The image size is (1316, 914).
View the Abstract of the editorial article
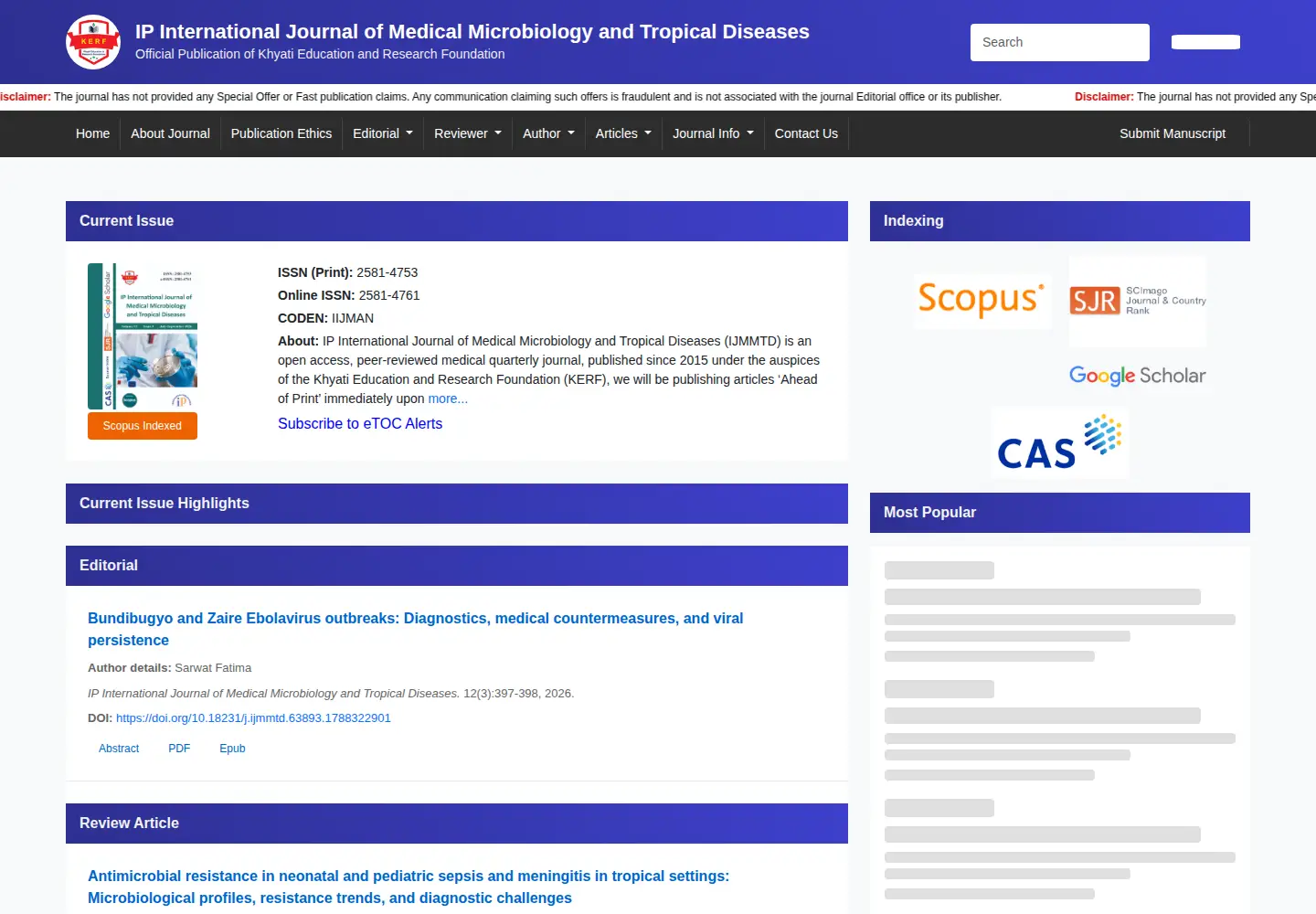[119, 748]
